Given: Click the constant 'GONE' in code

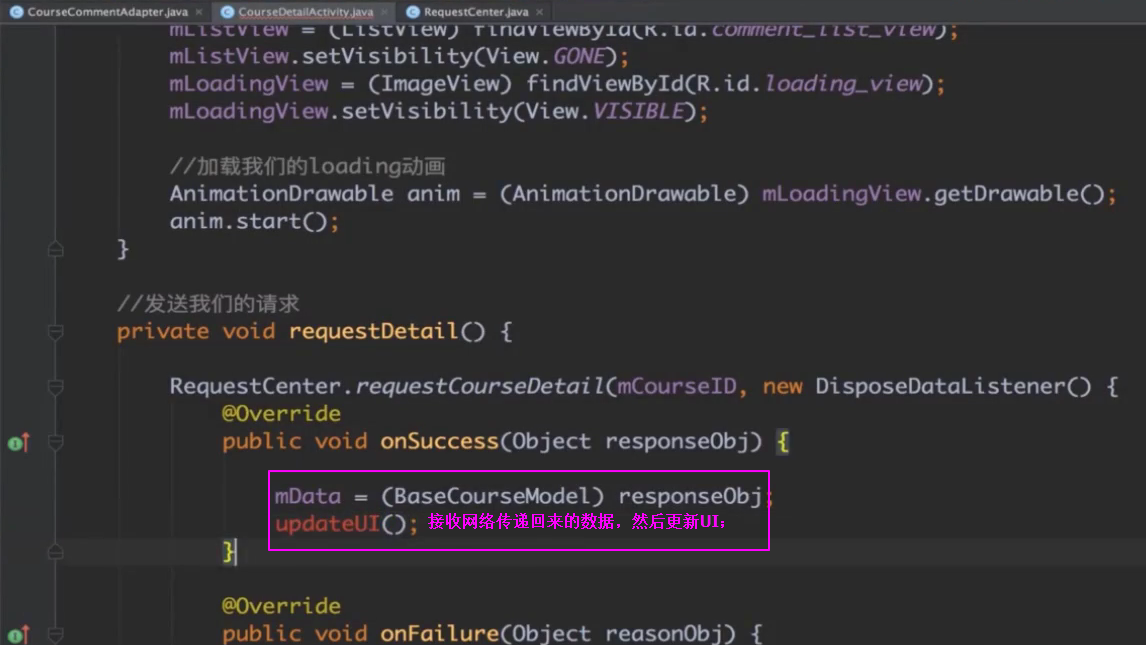Looking at the screenshot, I should (x=579, y=56).
